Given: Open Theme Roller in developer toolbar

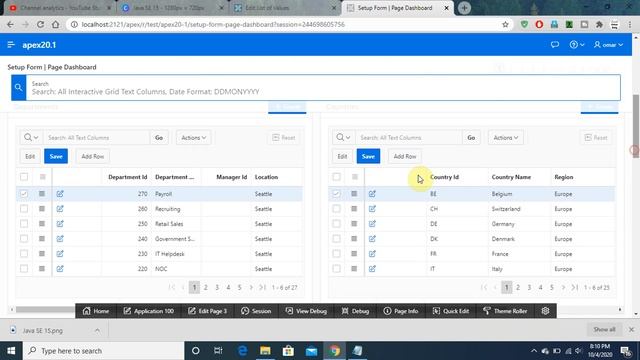Looking at the screenshot, I should click(x=505, y=311).
